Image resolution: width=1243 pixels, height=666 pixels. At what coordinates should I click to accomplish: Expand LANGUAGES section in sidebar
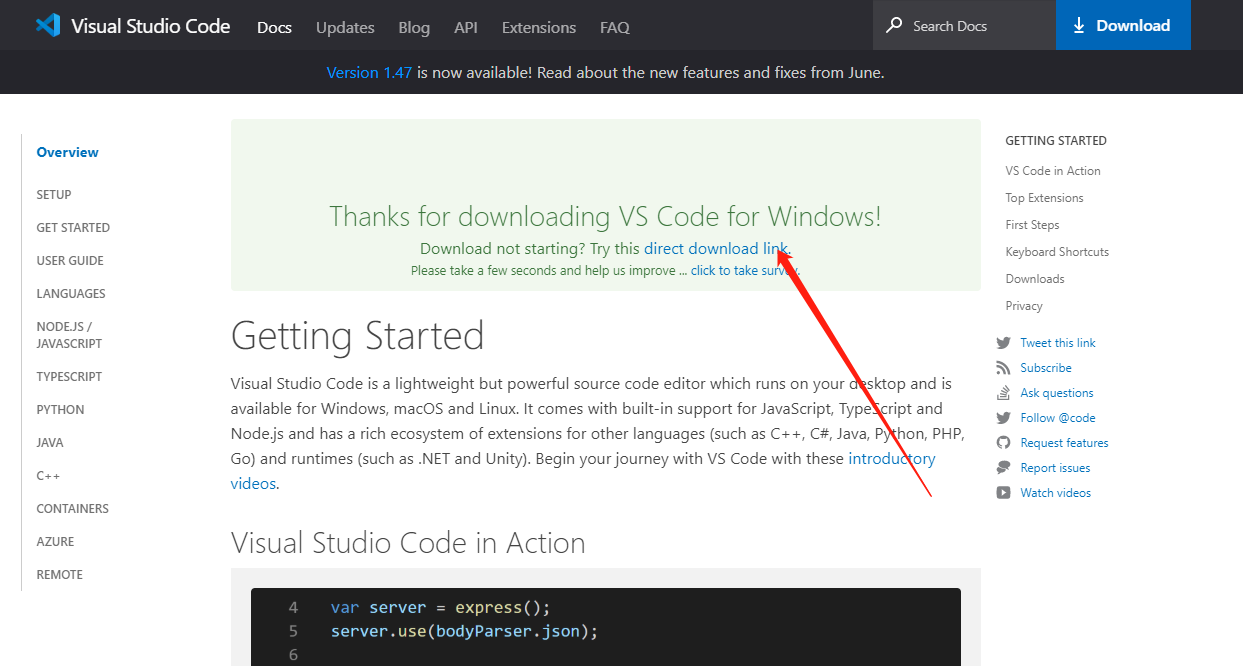point(71,293)
